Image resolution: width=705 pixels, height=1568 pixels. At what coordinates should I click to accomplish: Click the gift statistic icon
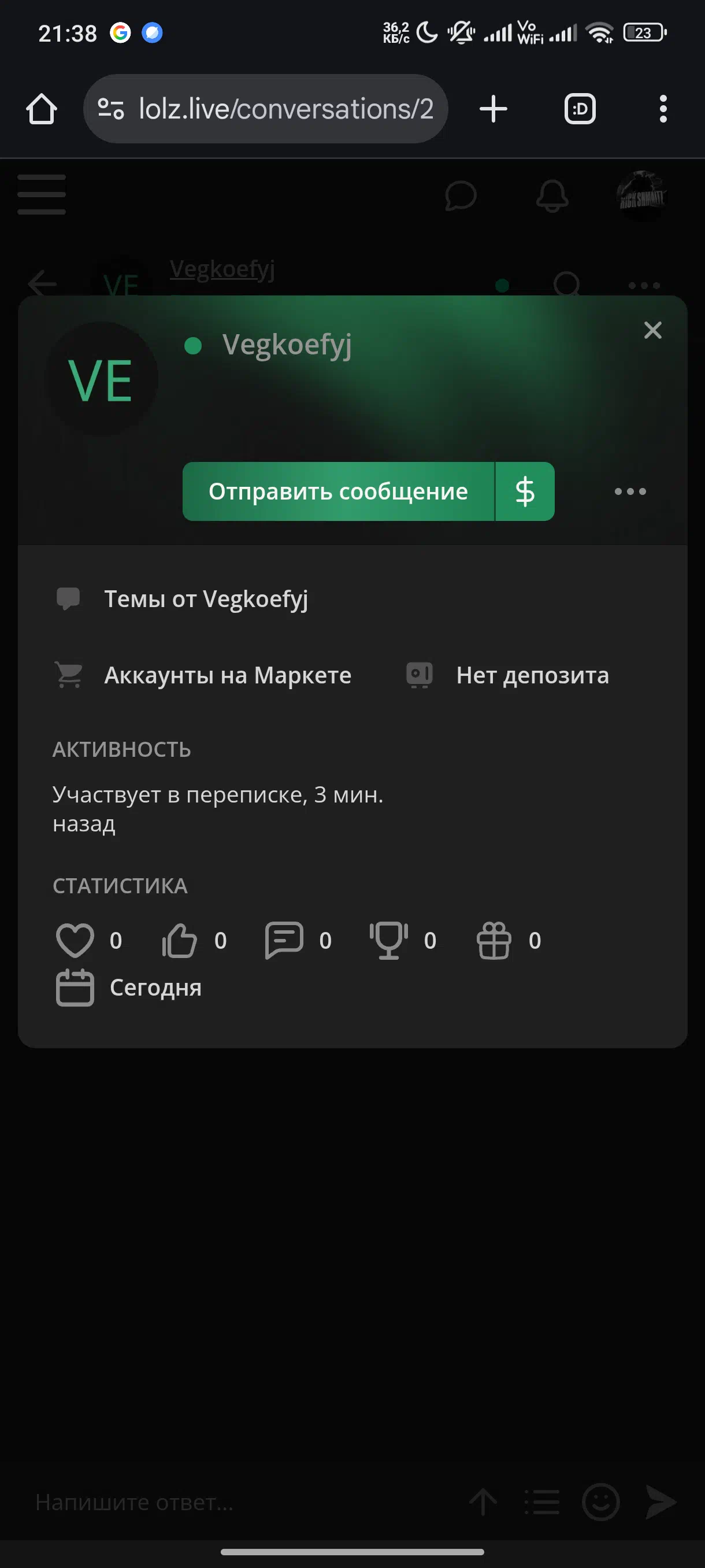(x=493, y=941)
